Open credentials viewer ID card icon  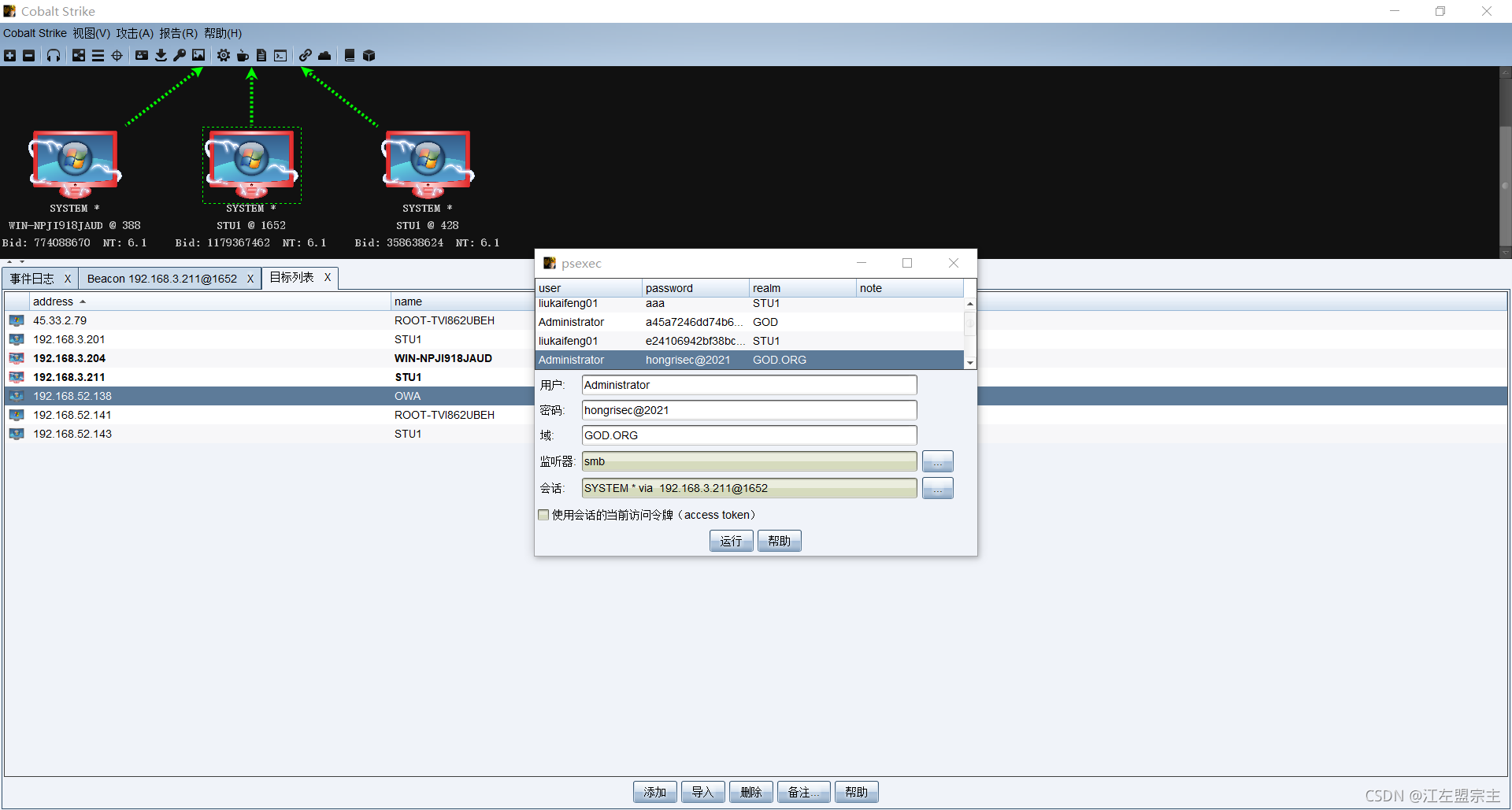pos(142,55)
